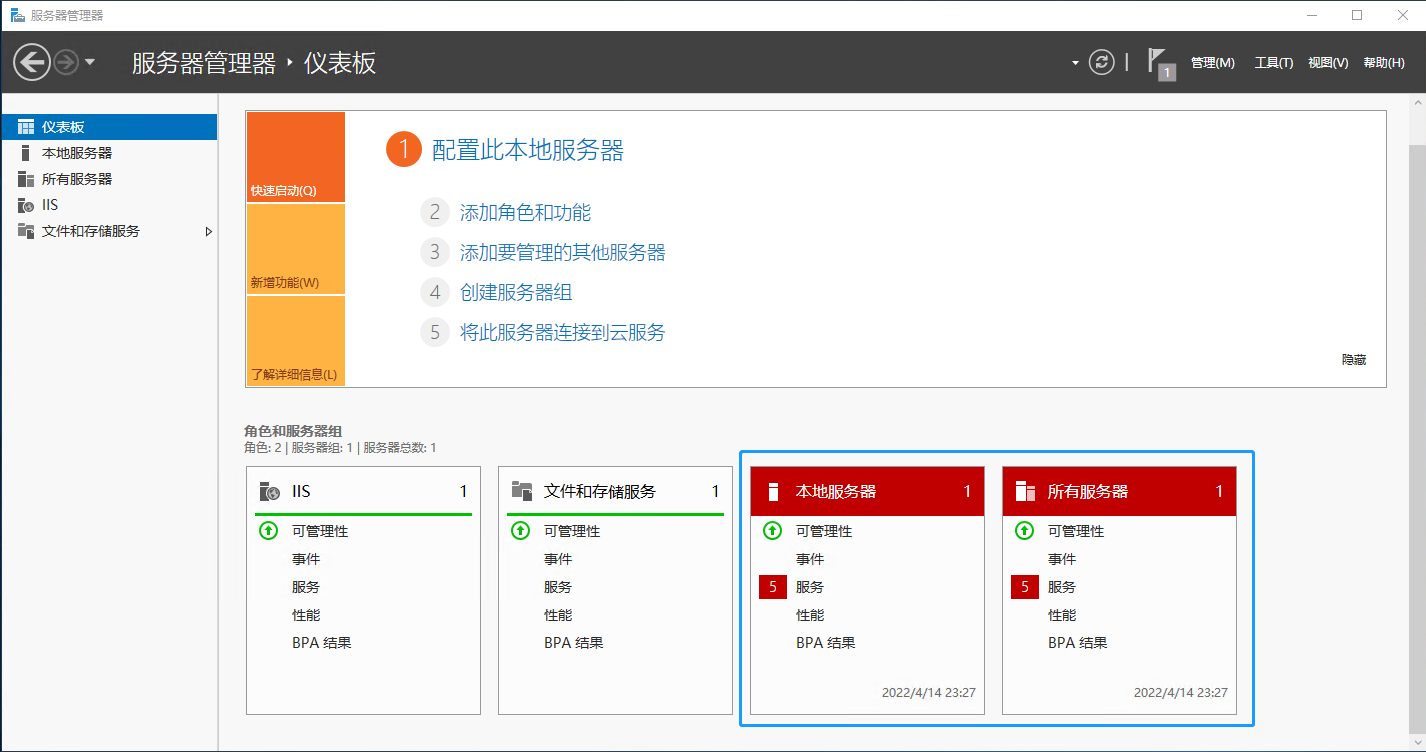Open 事件 in the 本地服务器 tile
Viewport: 1426px width, 752px height.
point(810,559)
